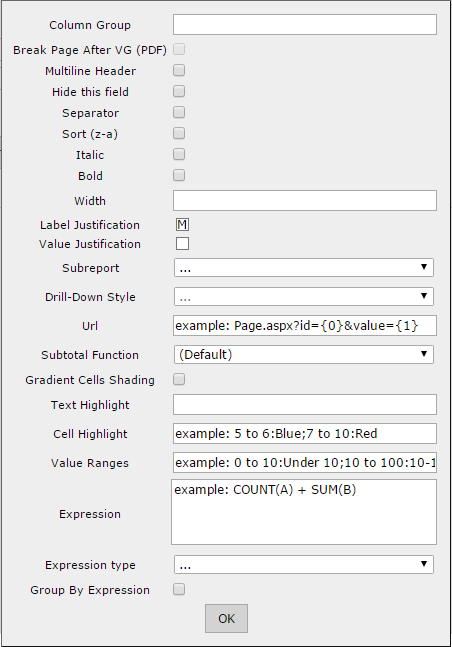Check the Hide this field option

(x=179, y=92)
